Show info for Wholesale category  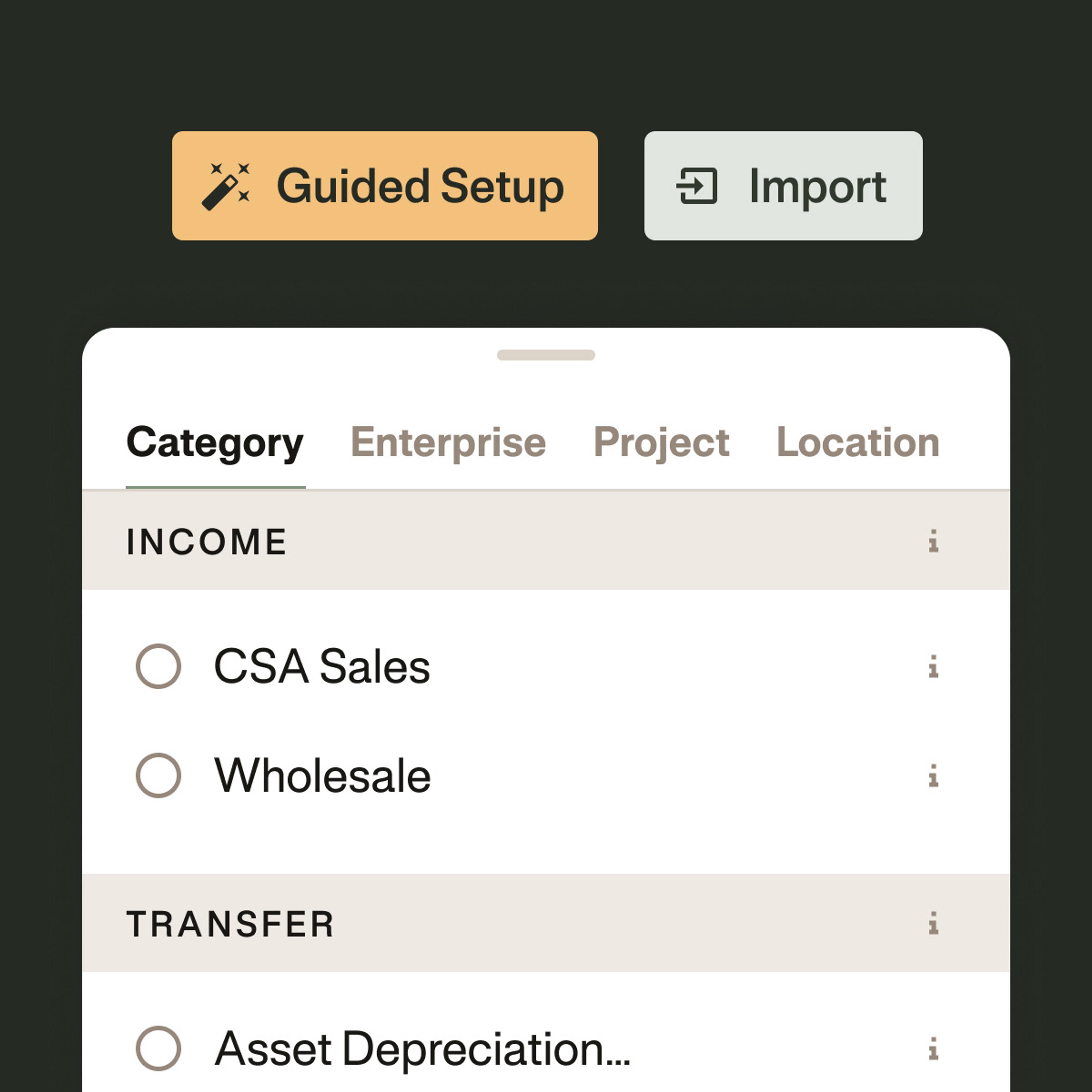coord(934,775)
